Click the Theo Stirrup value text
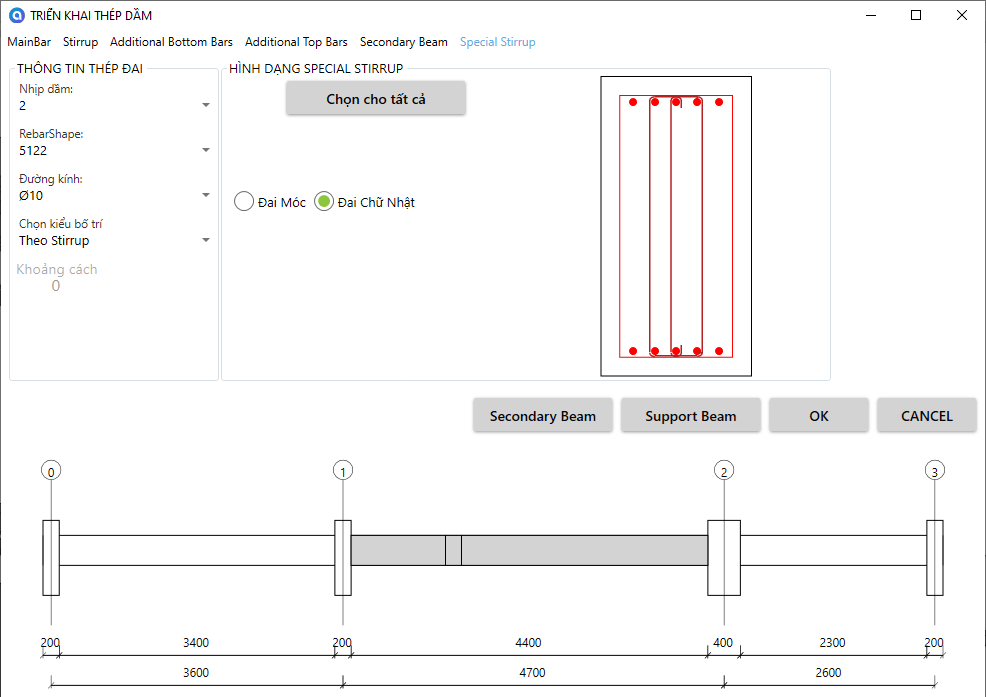Viewport: 986px width, 697px height. (x=54, y=240)
